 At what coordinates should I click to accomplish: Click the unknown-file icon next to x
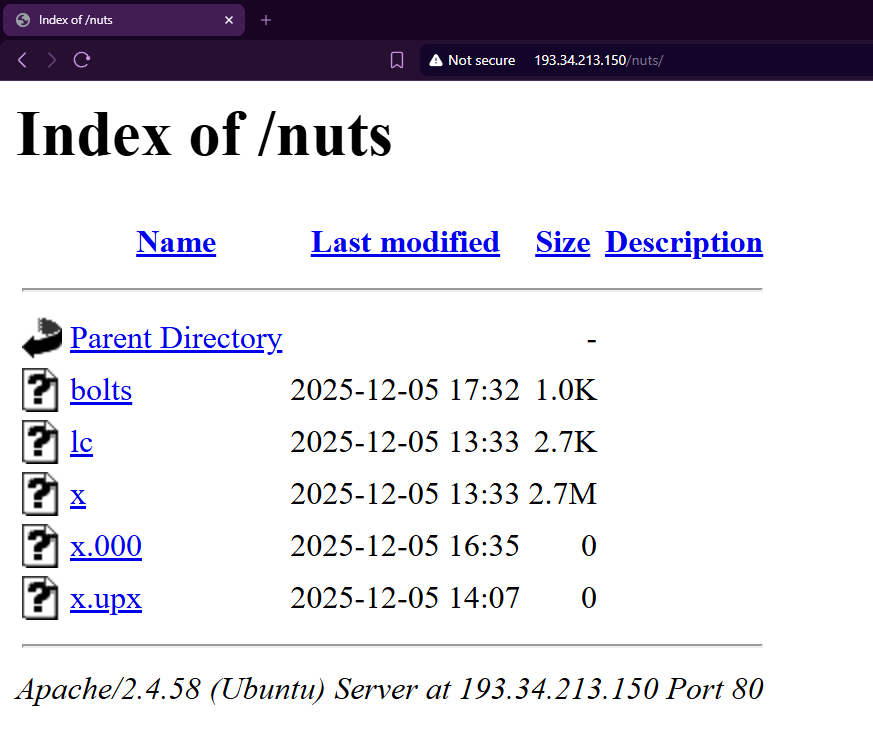click(x=40, y=494)
